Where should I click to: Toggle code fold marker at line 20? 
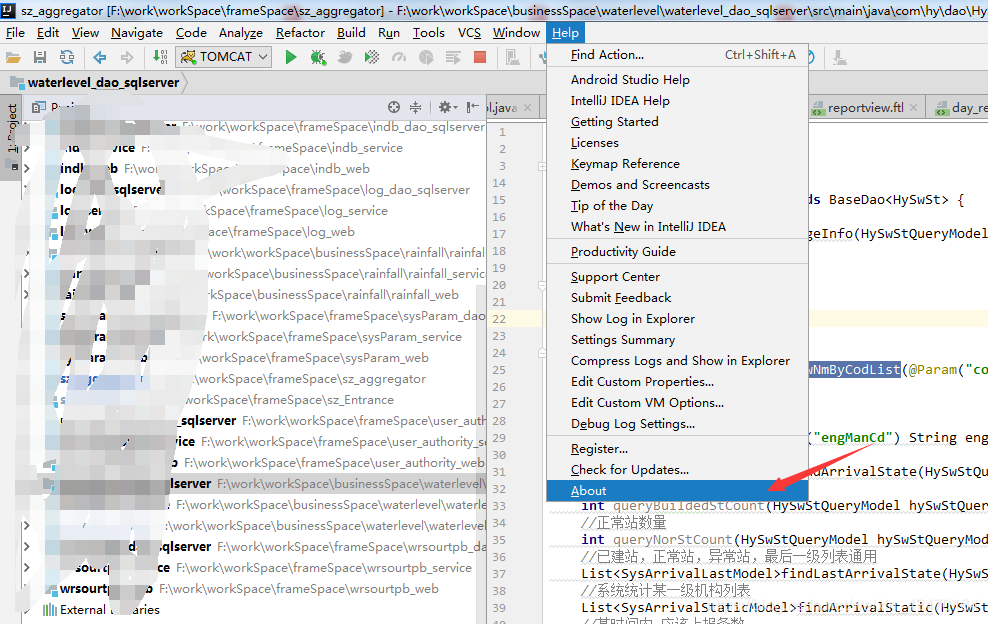tap(542, 286)
